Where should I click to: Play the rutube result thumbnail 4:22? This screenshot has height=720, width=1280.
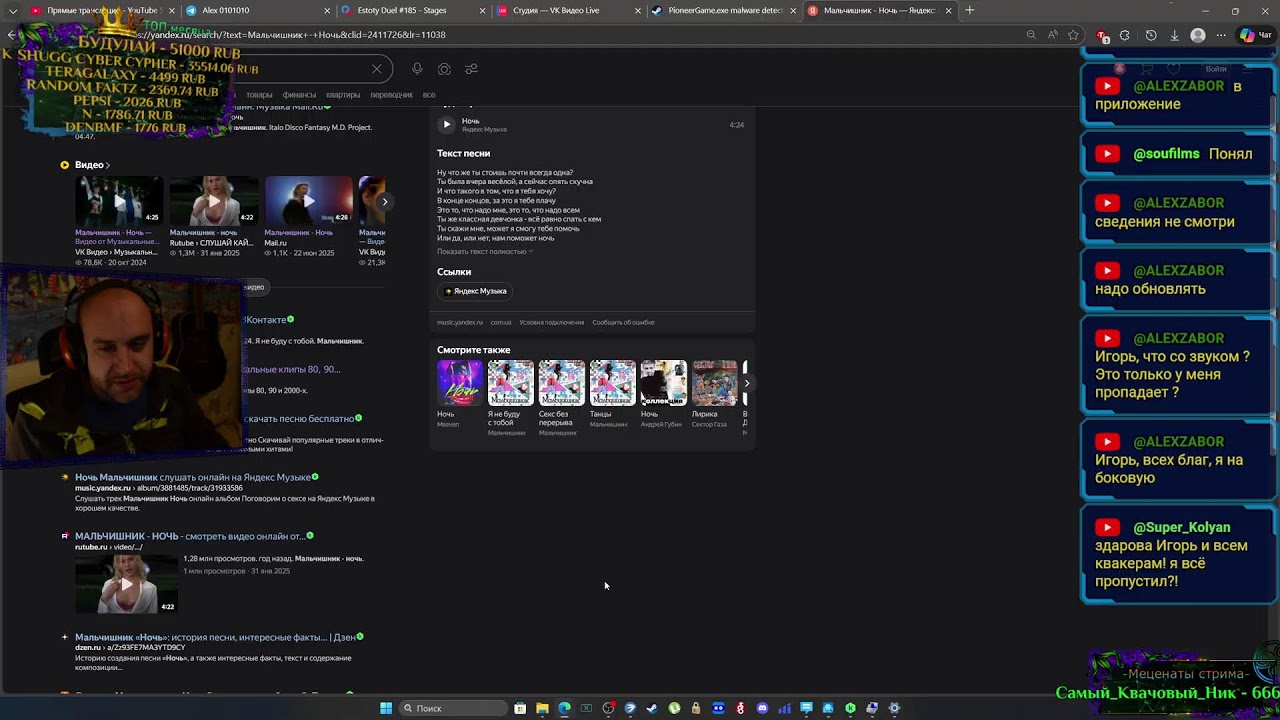[126, 582]
